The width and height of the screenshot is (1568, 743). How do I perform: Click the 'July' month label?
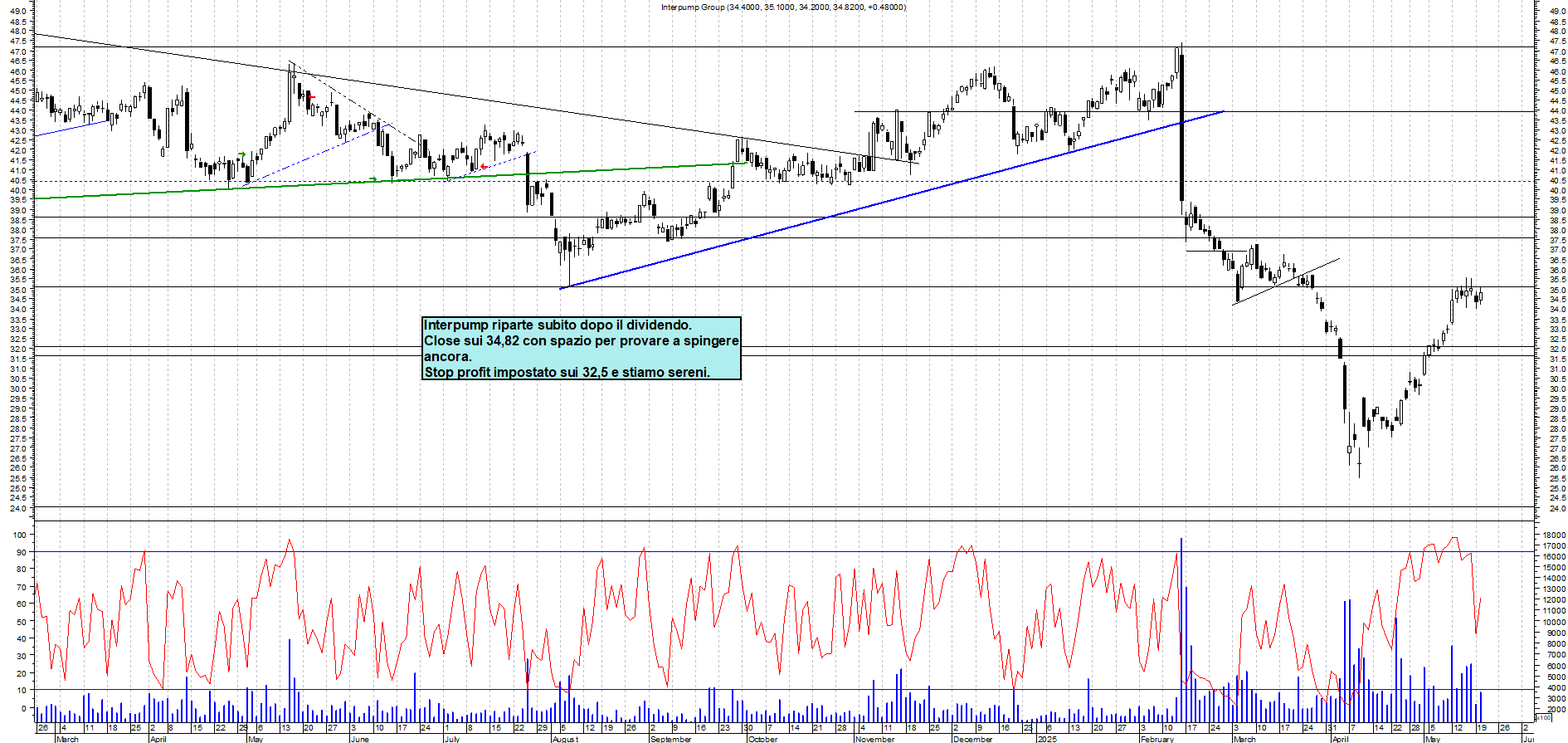[x=451, y=739]
